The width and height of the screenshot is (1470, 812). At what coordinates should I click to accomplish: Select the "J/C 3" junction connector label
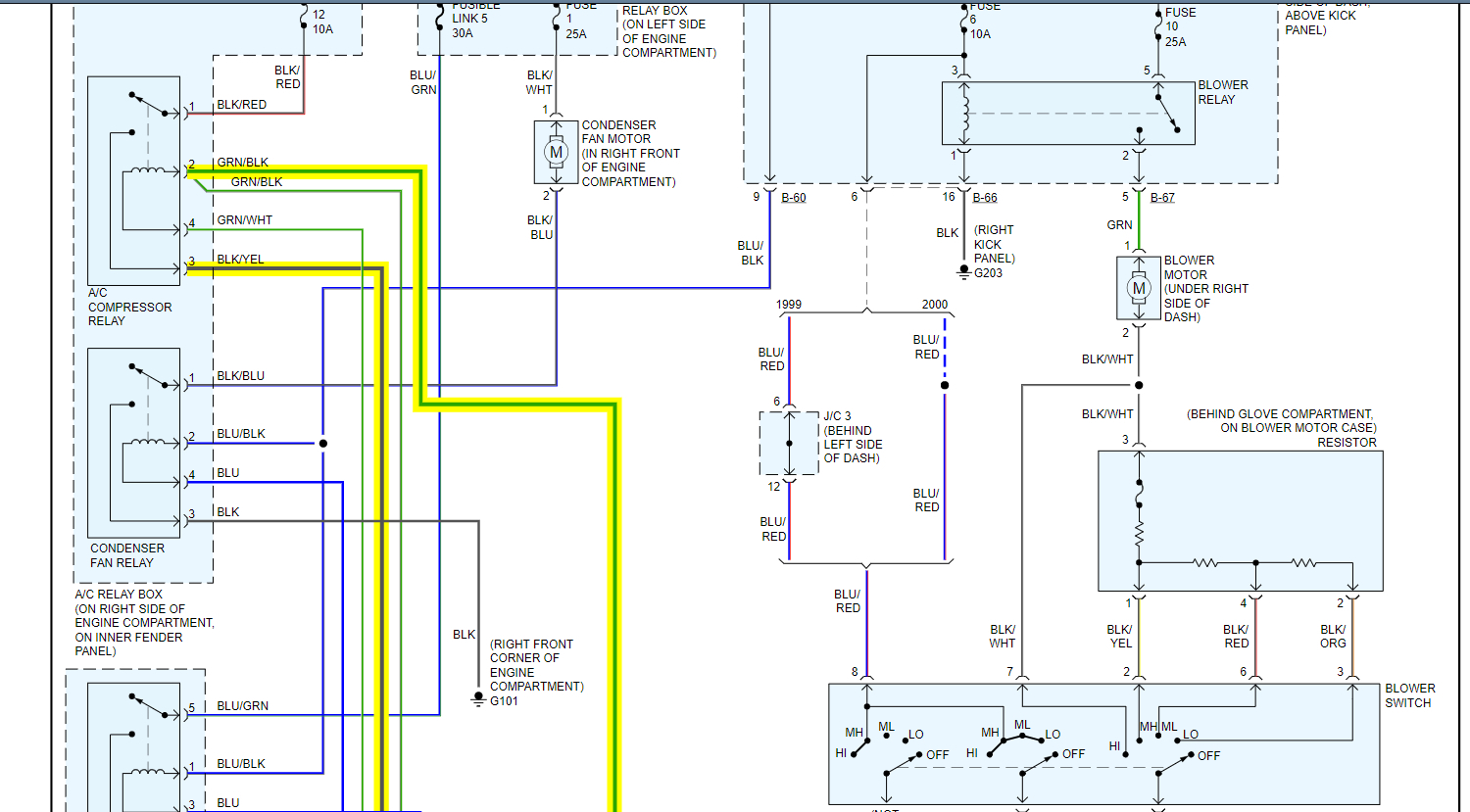coord(837,416)
